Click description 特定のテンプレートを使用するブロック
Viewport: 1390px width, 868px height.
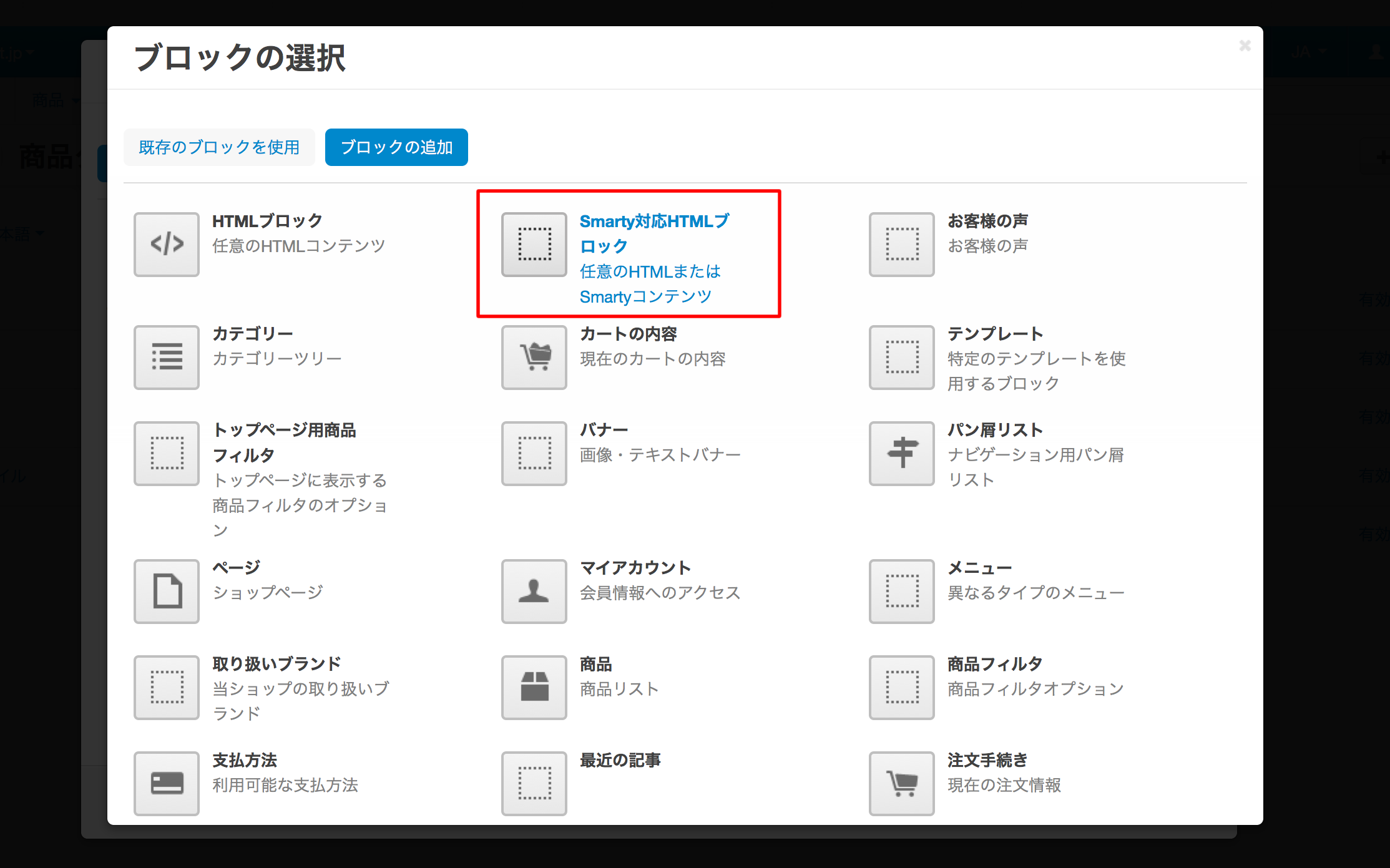(1037, 371)
